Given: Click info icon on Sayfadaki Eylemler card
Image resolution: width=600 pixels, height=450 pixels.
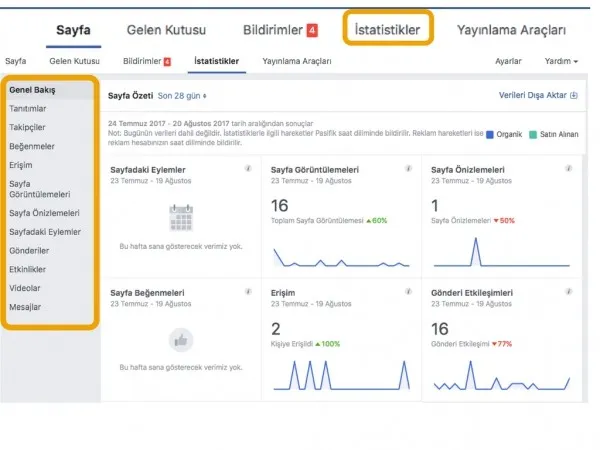Looking at the screenshot, I should tap(248, 168).
